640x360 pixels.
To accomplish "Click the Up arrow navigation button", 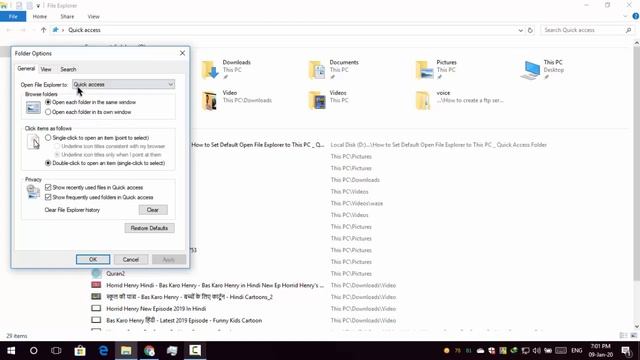I will 43,30.
